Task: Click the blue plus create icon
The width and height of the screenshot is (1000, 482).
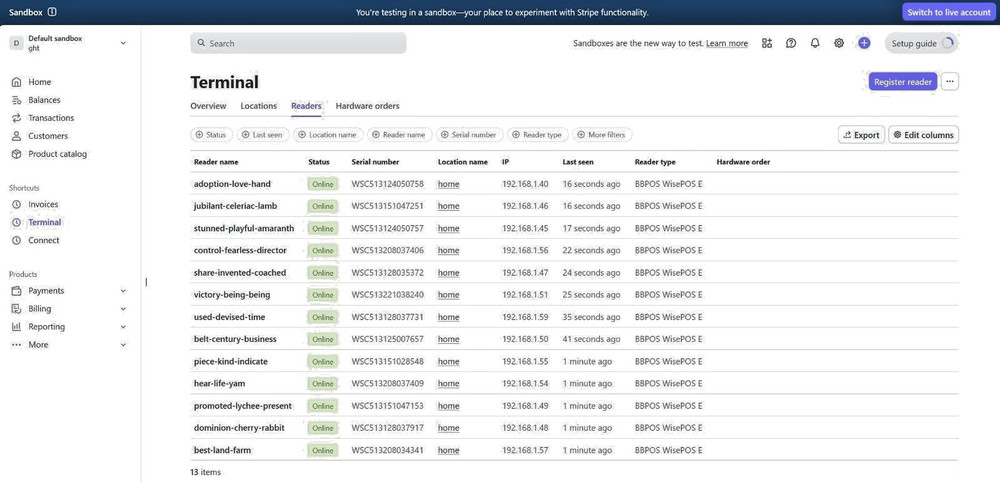Action: click(x=864, y=43)
